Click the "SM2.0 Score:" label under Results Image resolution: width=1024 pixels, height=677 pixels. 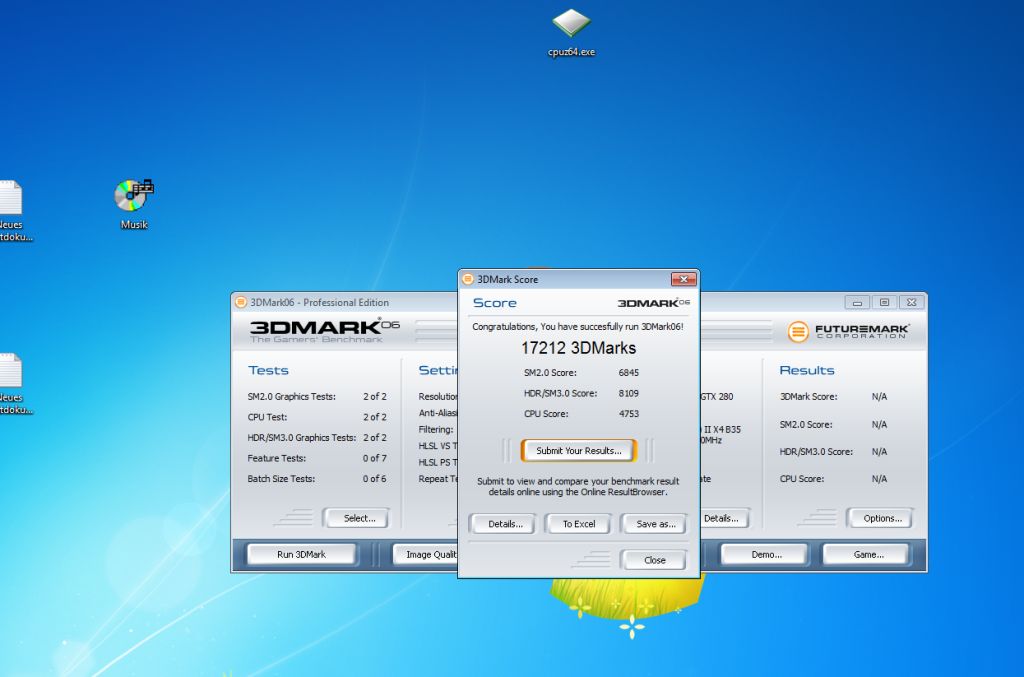click(806, 424)
